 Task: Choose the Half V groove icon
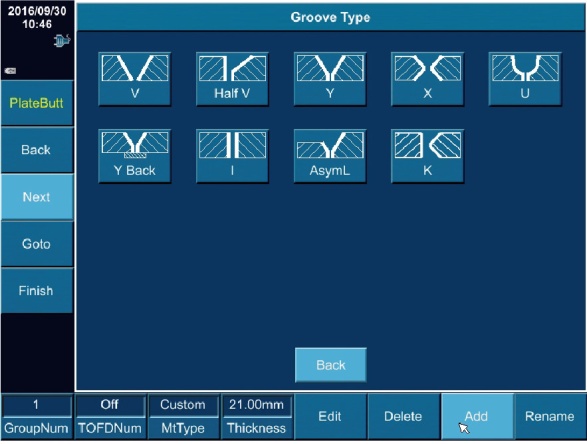coord(232,79)
